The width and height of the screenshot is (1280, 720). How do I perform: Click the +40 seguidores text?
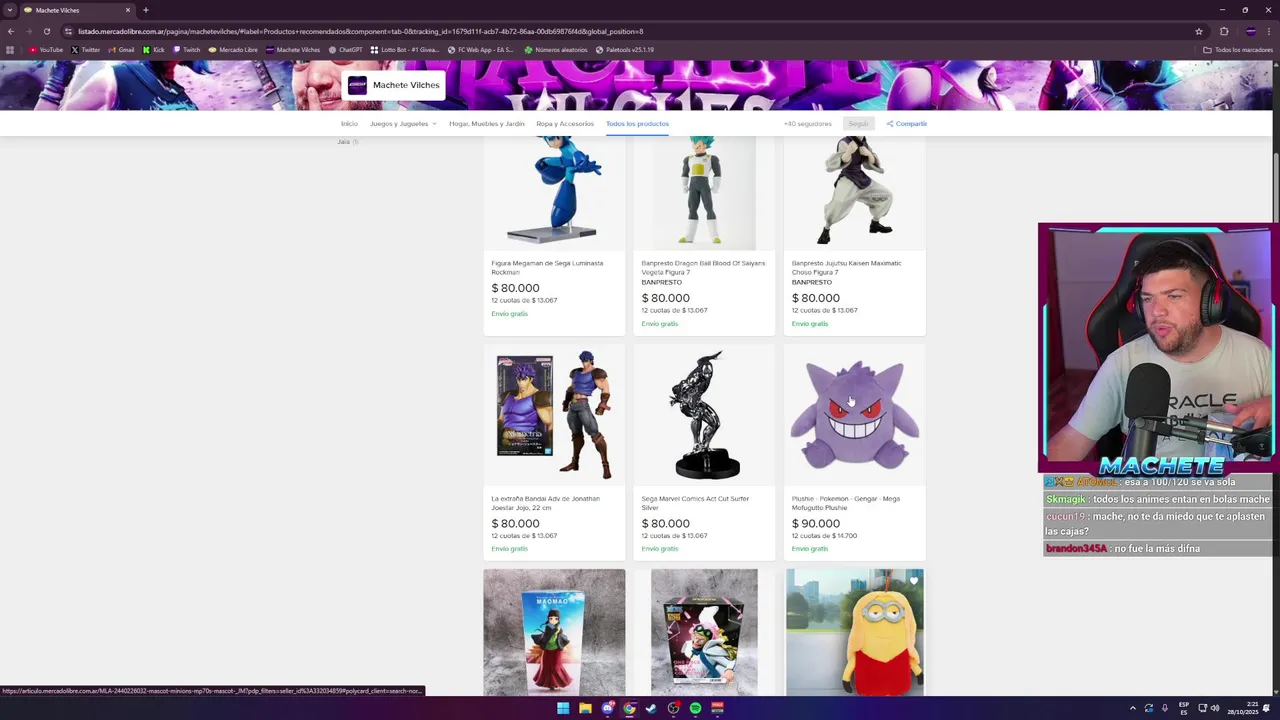pyautogui.click(x=808, y=124)
